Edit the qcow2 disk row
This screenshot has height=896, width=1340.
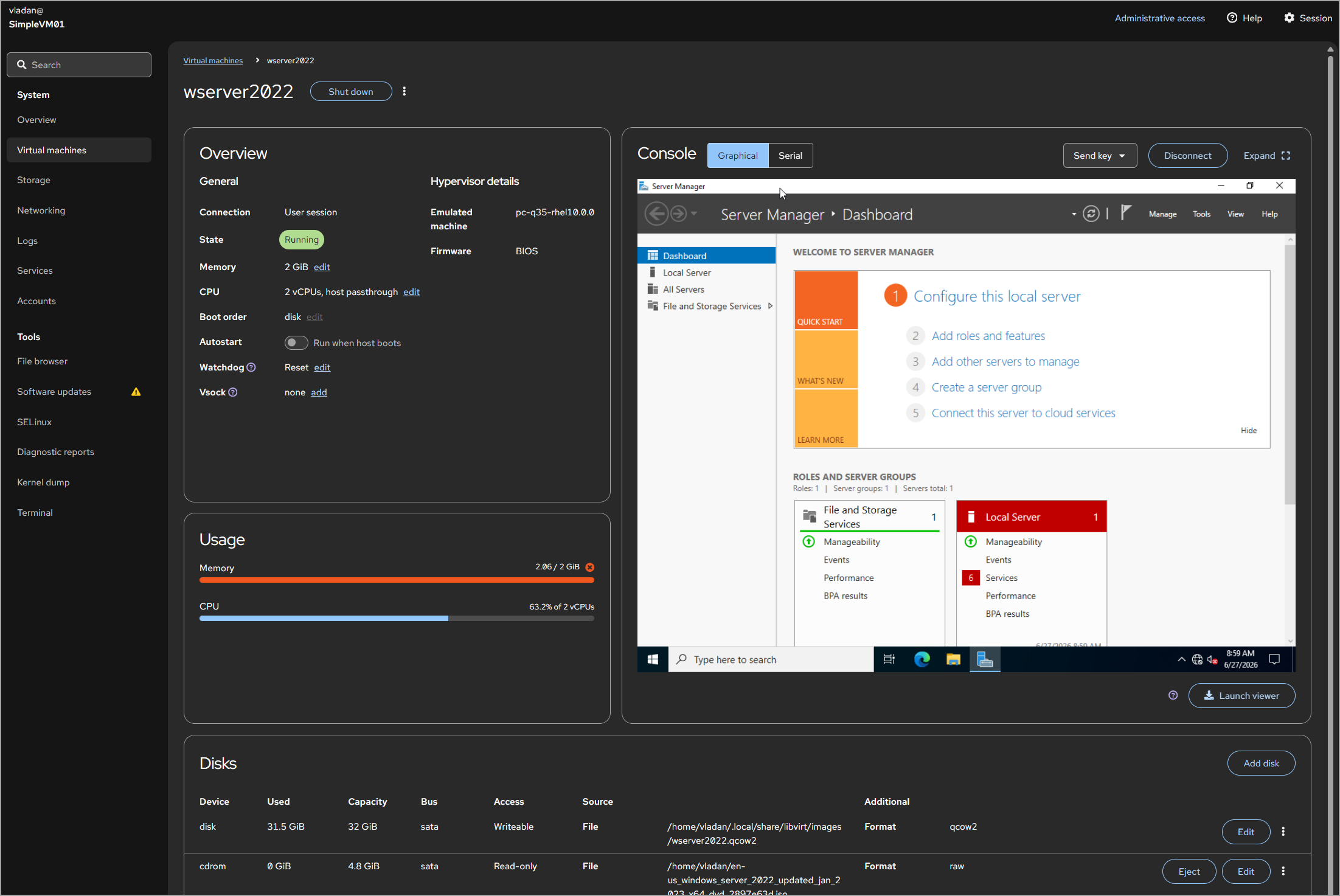1246,832
